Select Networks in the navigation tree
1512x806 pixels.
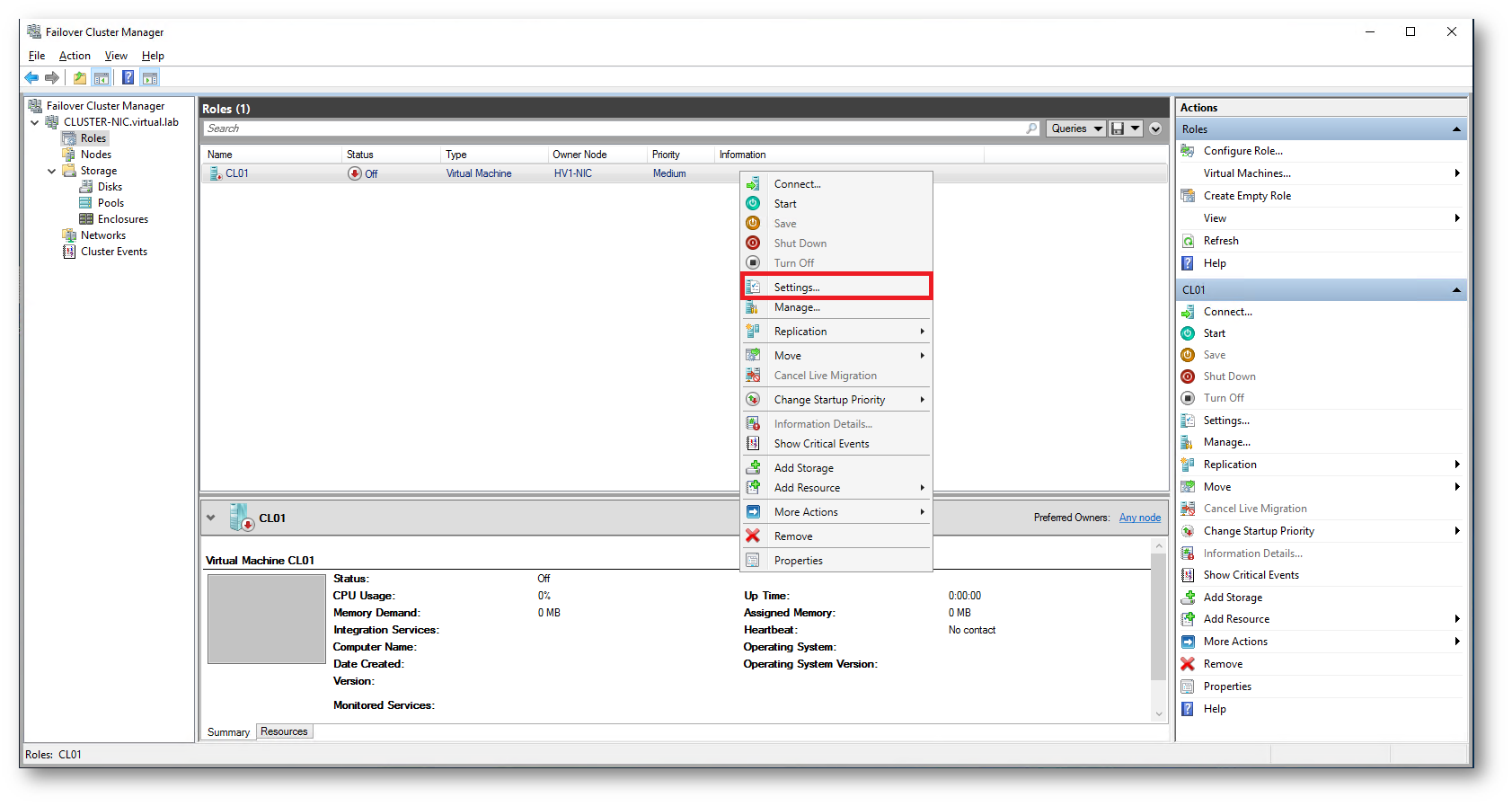103,235
